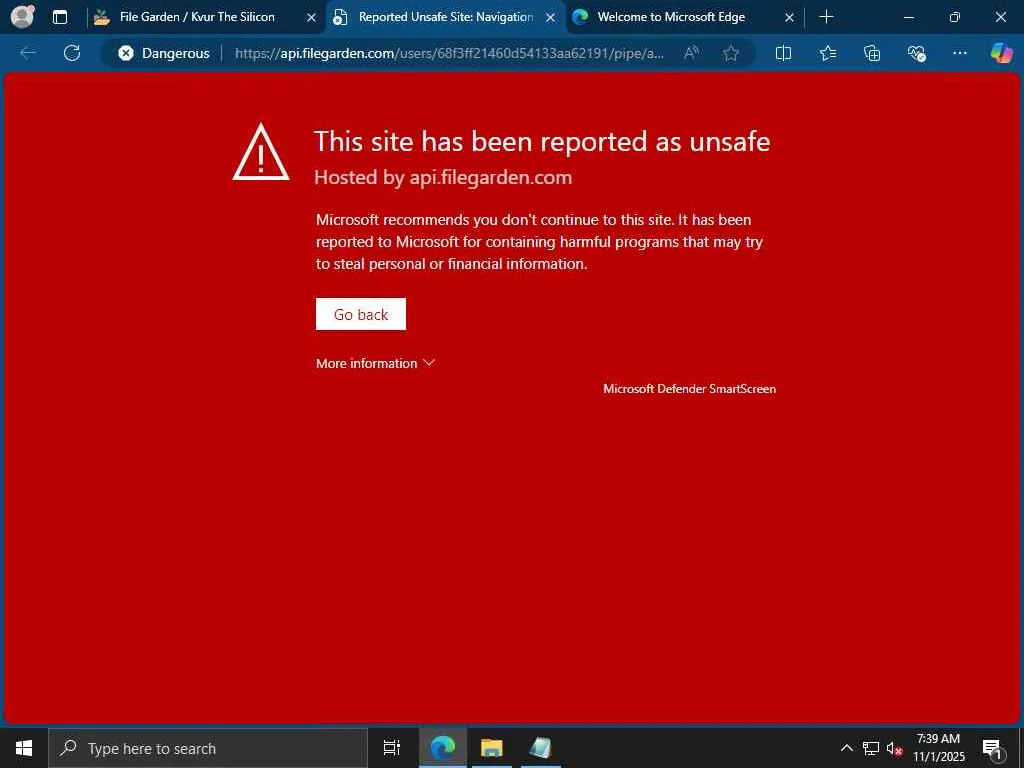Add this page to favorites star
1024x768 pixels.
click(x=731, y=53)
